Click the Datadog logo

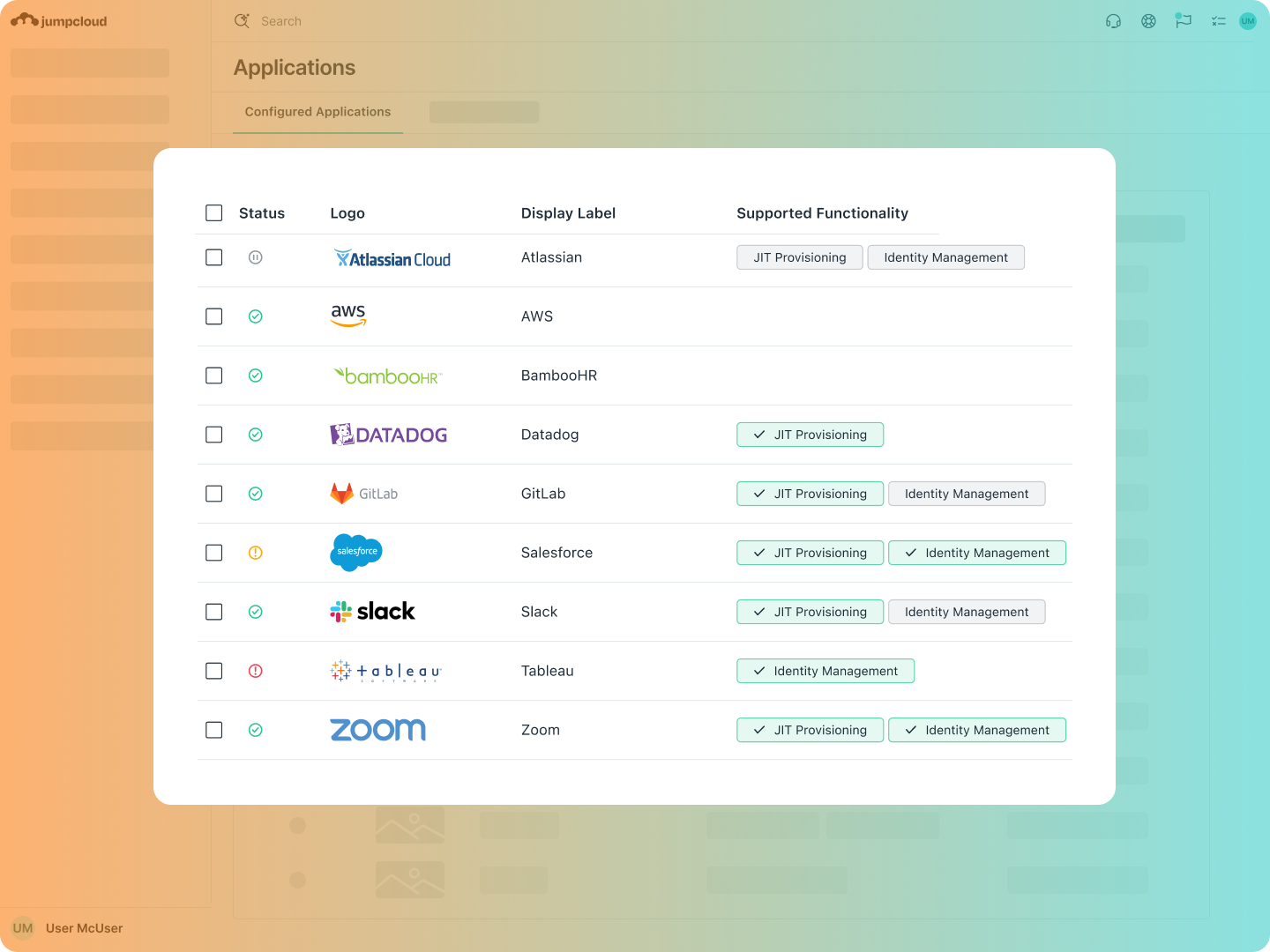[388, 435]
